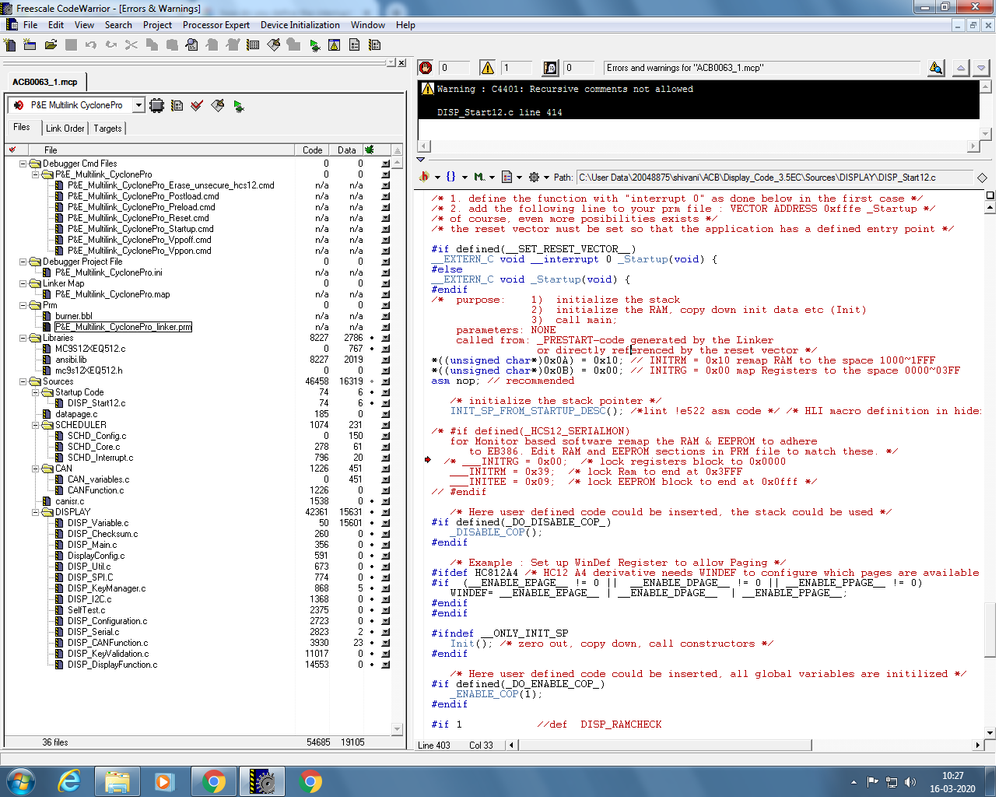
Task: Click the Undo arrow toolbar icon
Action: 90,45
